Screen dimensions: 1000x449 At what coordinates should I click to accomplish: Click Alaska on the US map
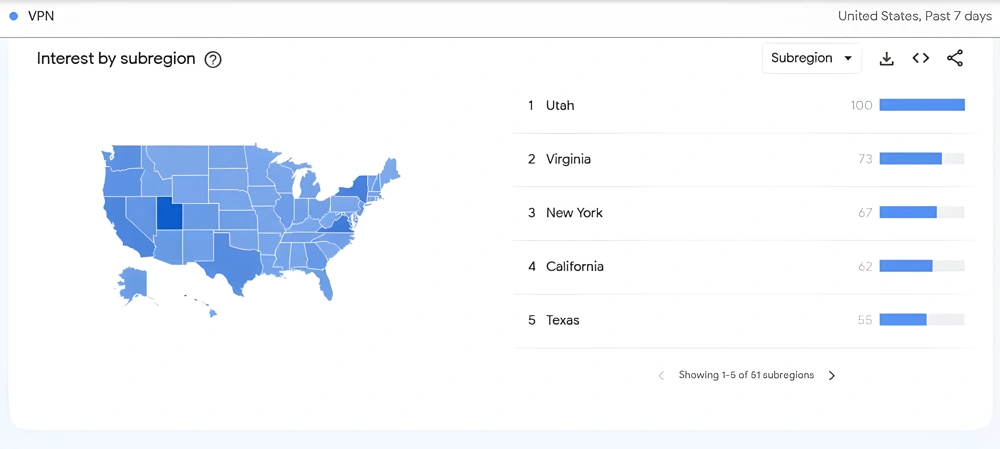tap(134, 283)
